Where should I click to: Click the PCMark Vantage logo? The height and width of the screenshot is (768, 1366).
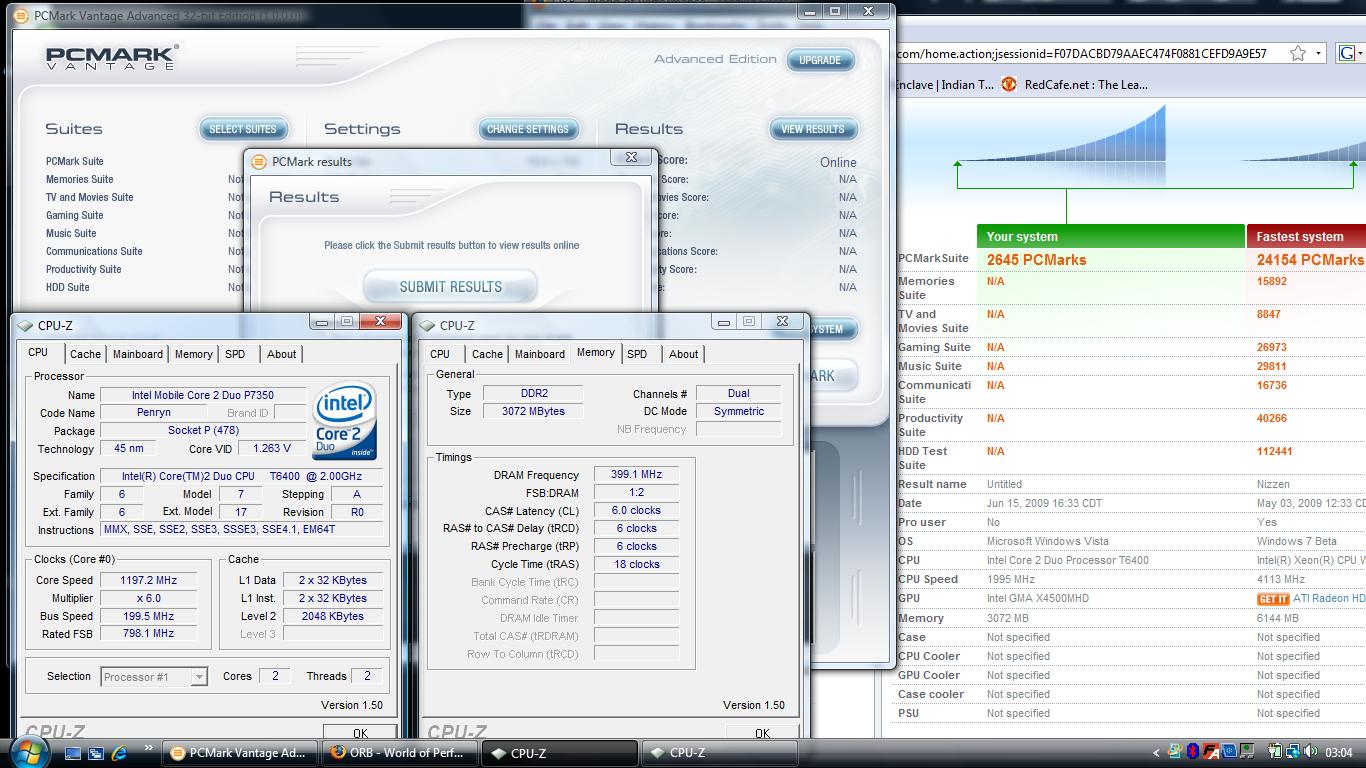tap(112, 57)
